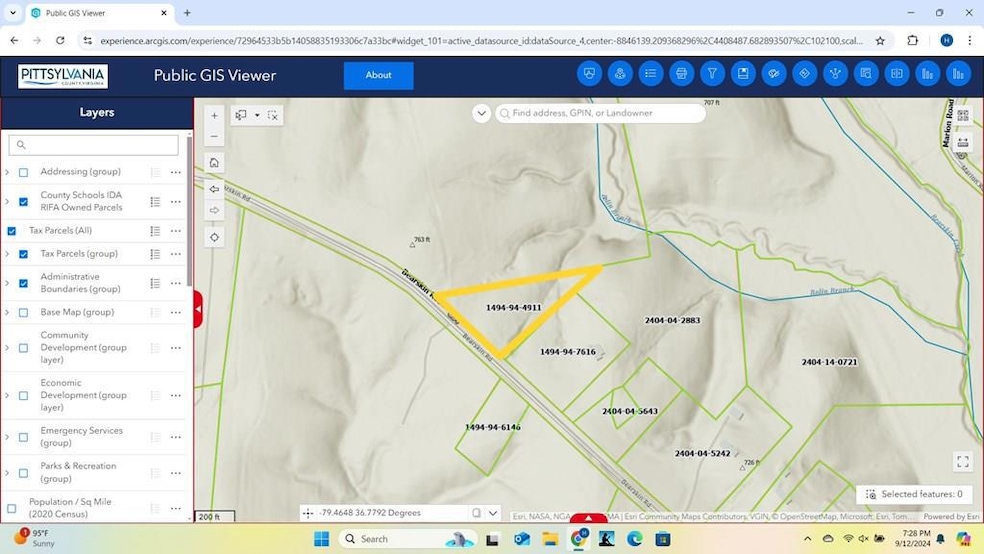This screenshot has width=984, height=554.
Task: Expand the search source chevron dropdown
Action: [481, 113]
